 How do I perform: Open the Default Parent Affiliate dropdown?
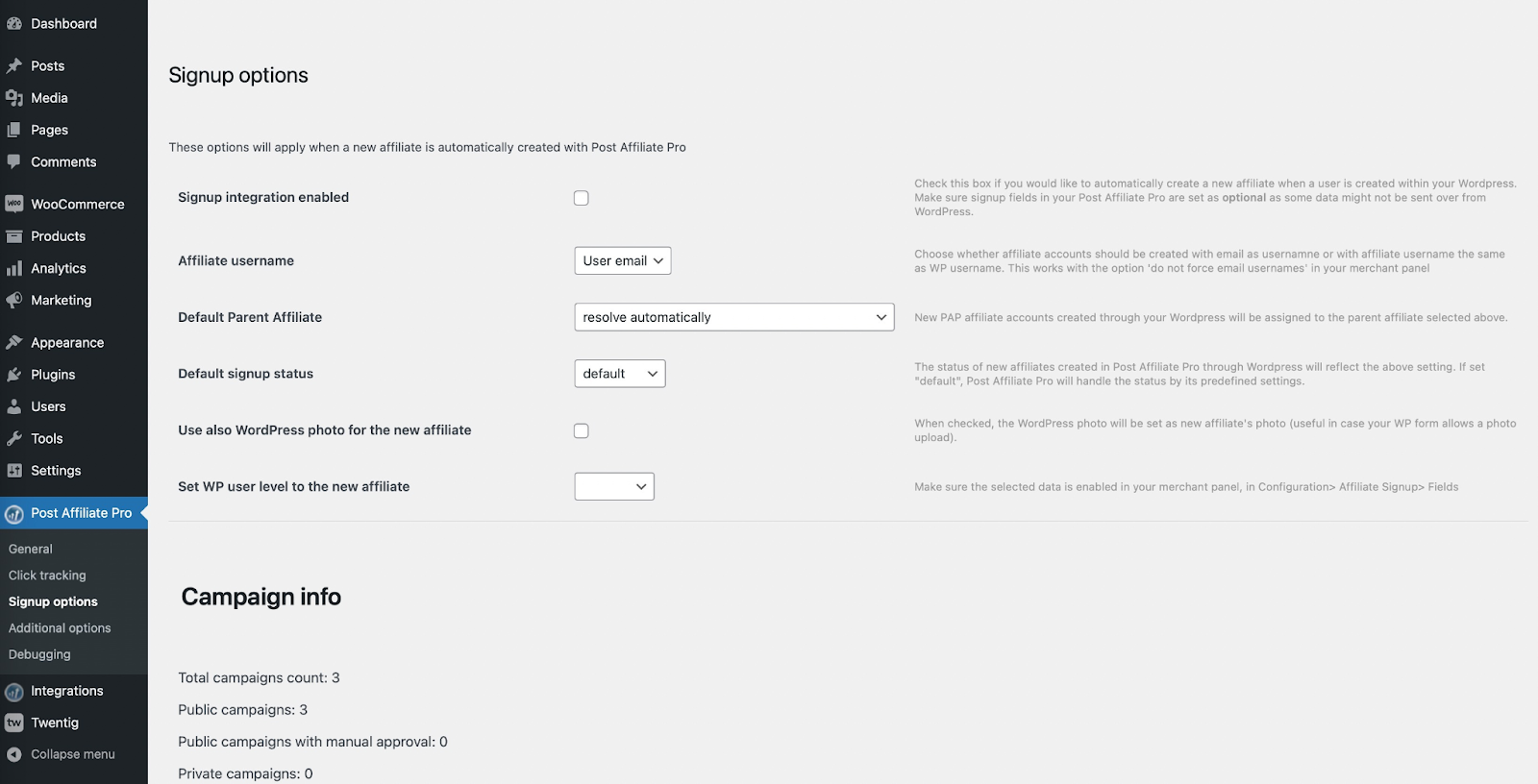[x=733, y=316]
